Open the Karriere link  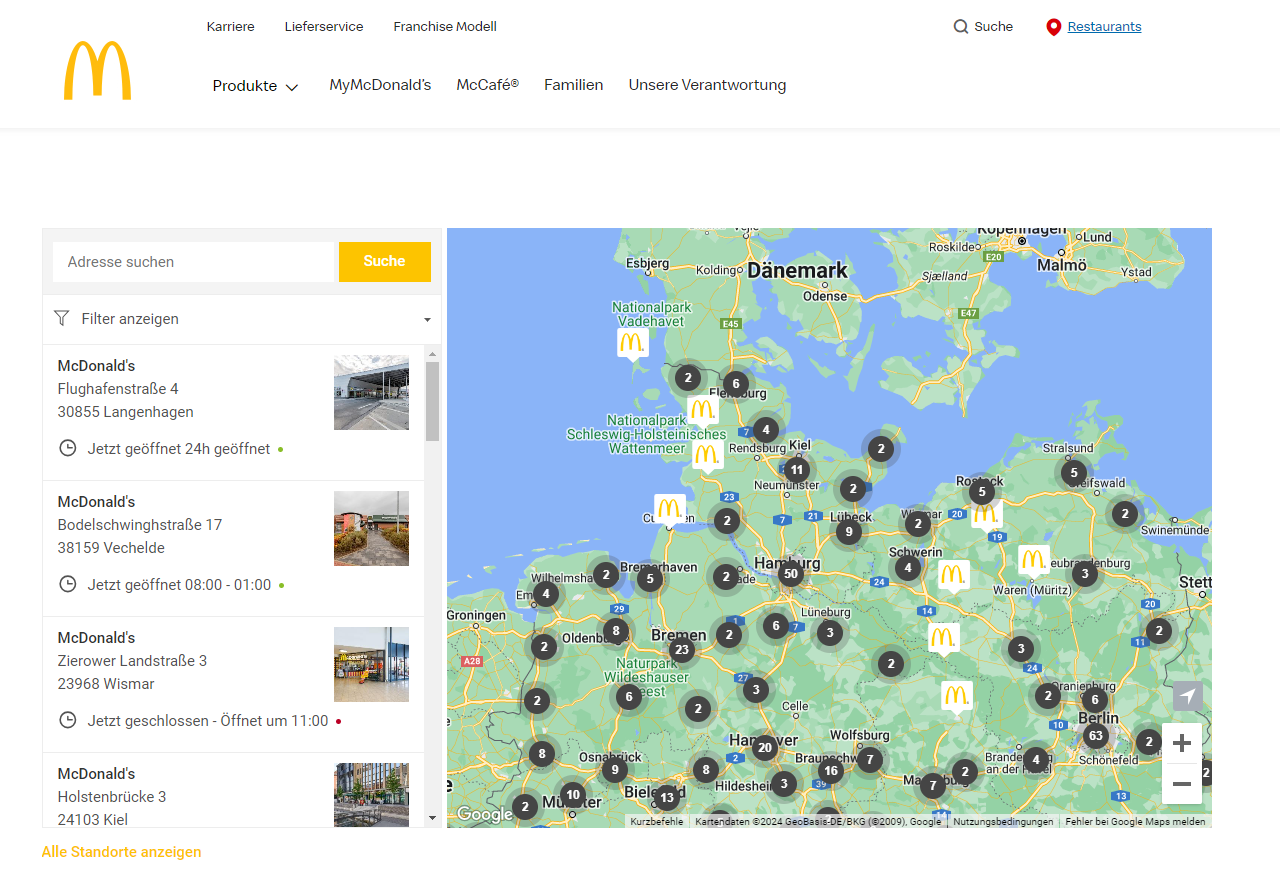click(x=231, y=27)
